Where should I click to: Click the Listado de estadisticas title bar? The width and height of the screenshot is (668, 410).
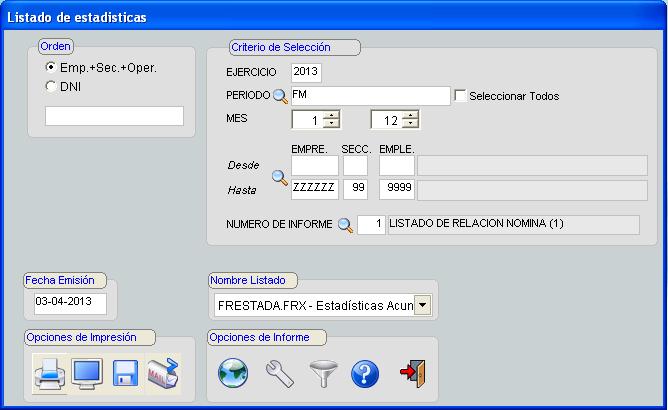tap(334, 17)
